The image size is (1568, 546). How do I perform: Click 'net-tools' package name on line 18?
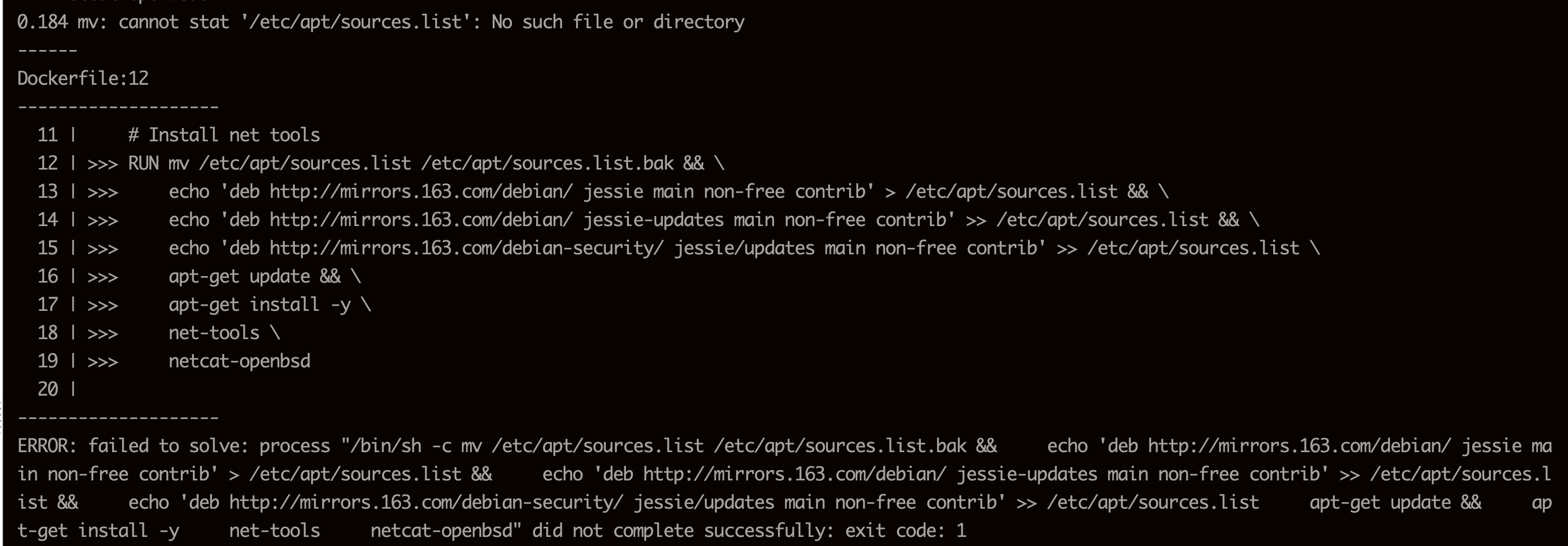[x=214, y=333]
